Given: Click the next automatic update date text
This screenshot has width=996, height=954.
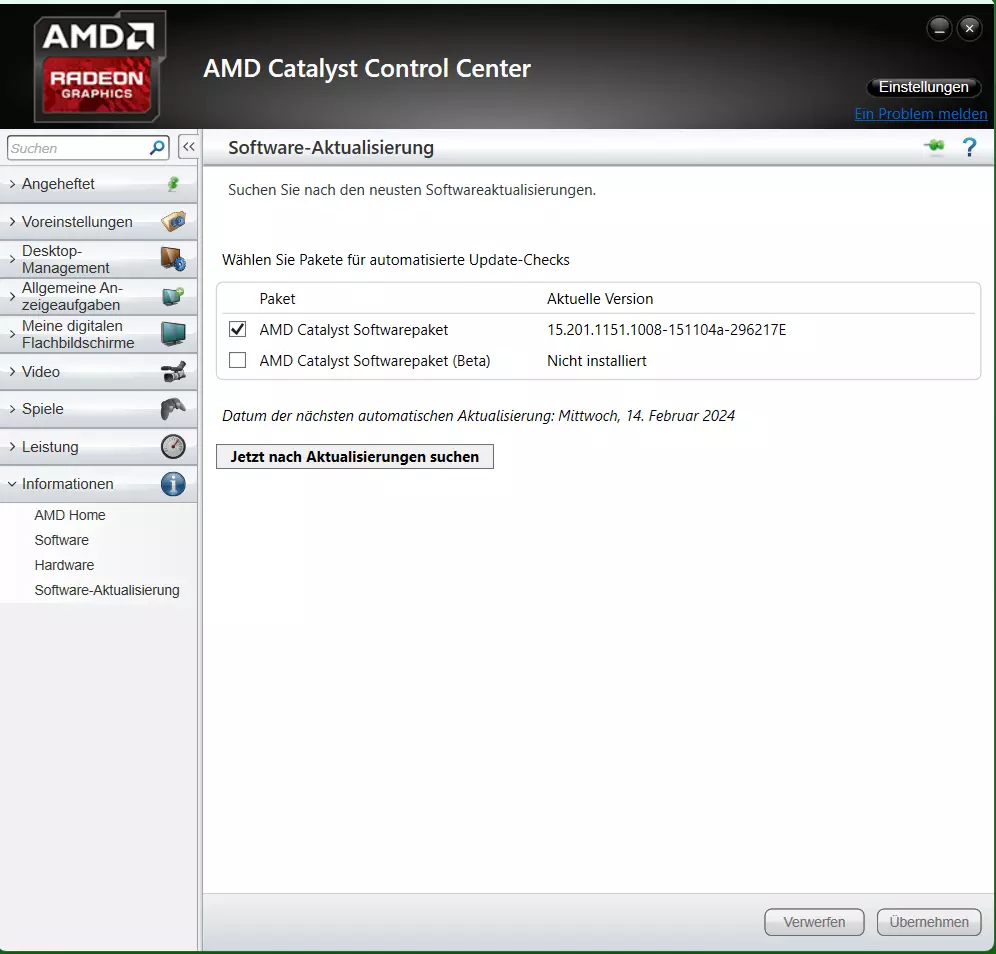Looking at the screenshot, I should [x=478, y=416].
